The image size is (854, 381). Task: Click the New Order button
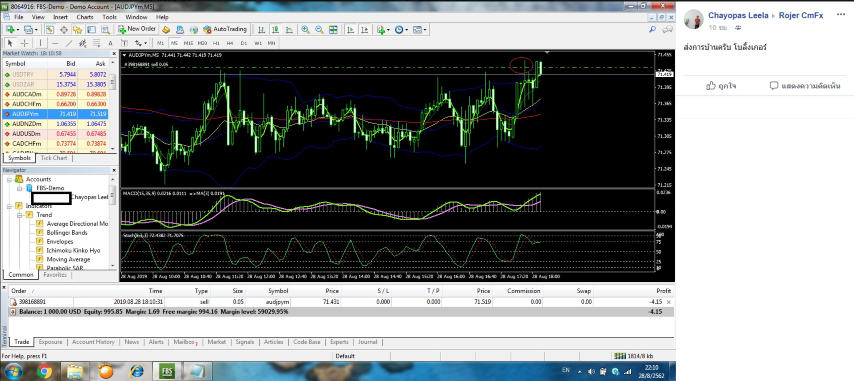pyautogui.click(x=137, y=29)
